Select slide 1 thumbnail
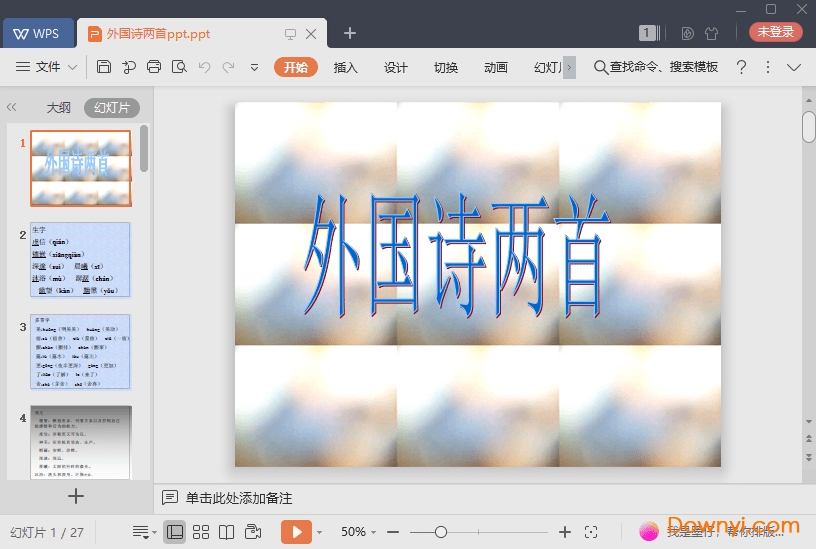816x549 pixels. 81,168
